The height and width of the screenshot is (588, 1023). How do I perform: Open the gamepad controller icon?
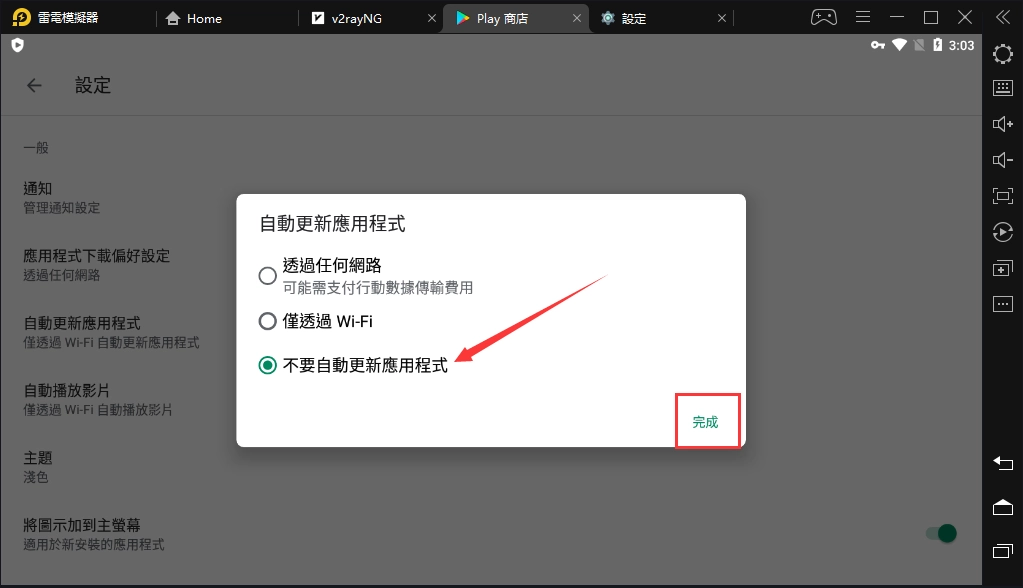coord(824,18)
